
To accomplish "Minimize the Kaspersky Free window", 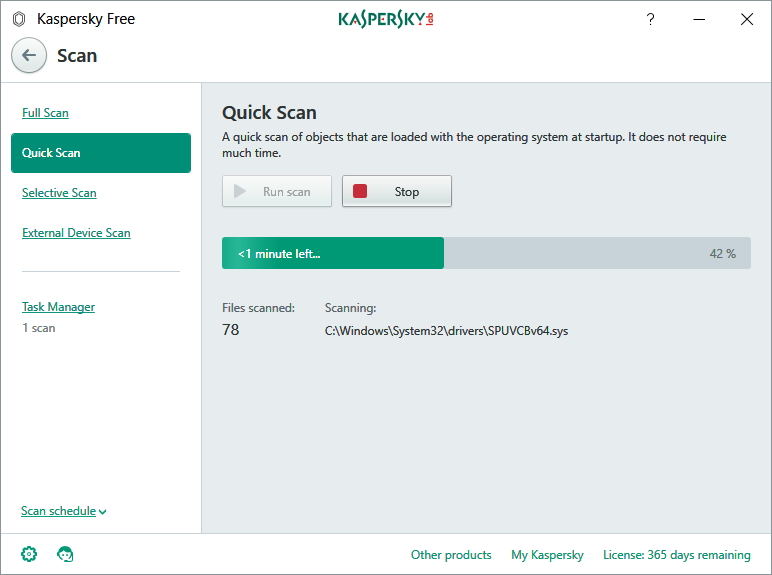I will tap(699, 19).
